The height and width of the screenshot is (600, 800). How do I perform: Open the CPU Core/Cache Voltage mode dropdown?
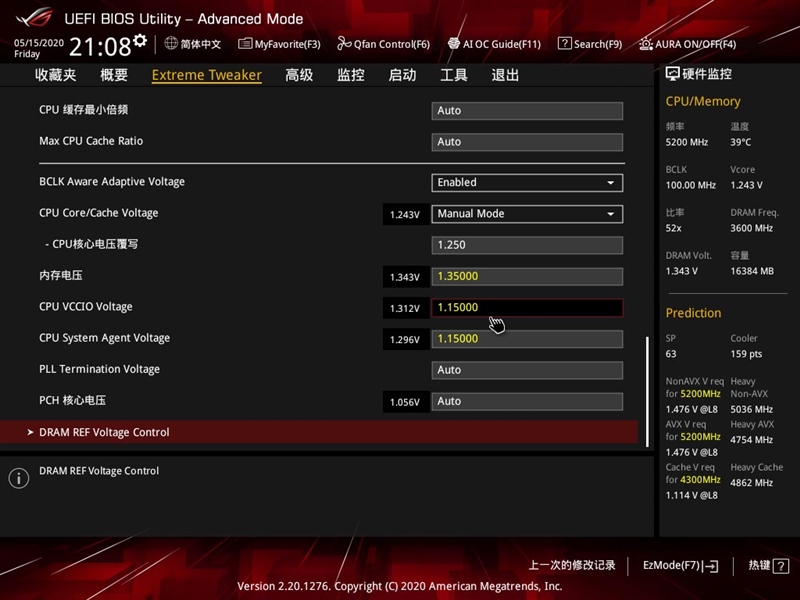[527, 213]
